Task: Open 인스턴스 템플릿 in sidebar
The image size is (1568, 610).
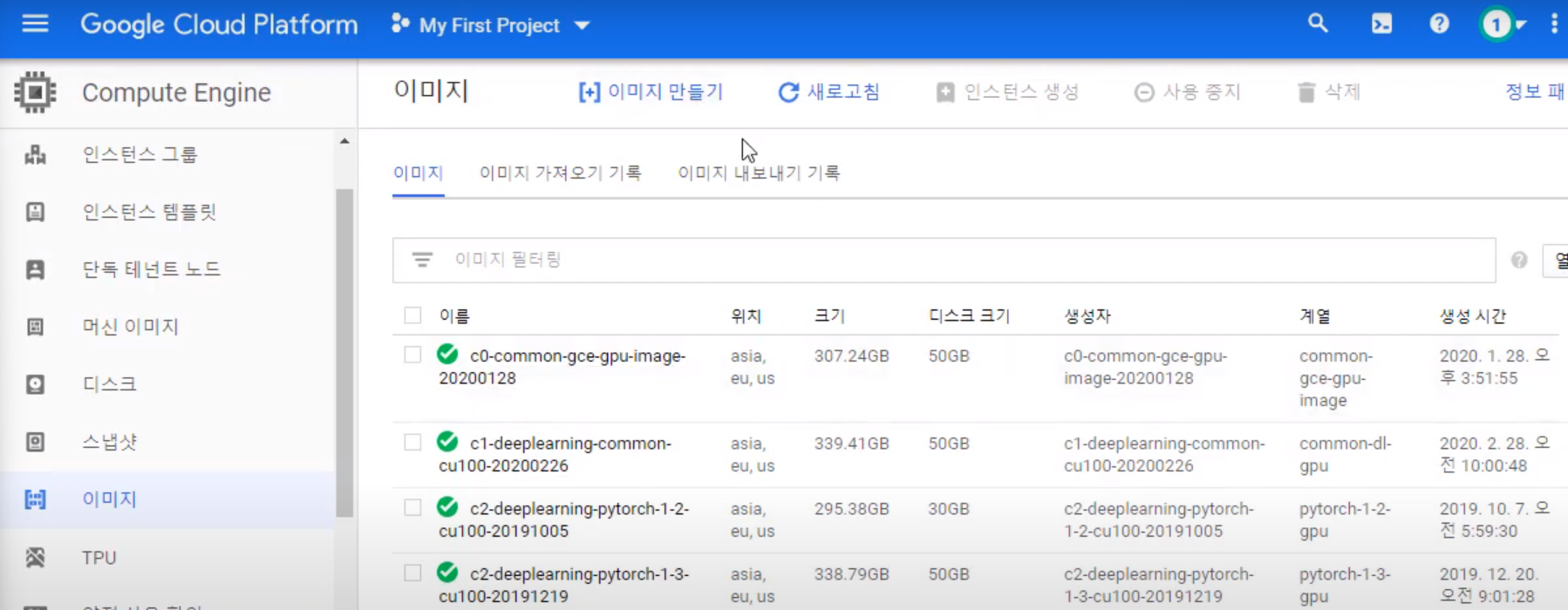Action: click(149, 212)
